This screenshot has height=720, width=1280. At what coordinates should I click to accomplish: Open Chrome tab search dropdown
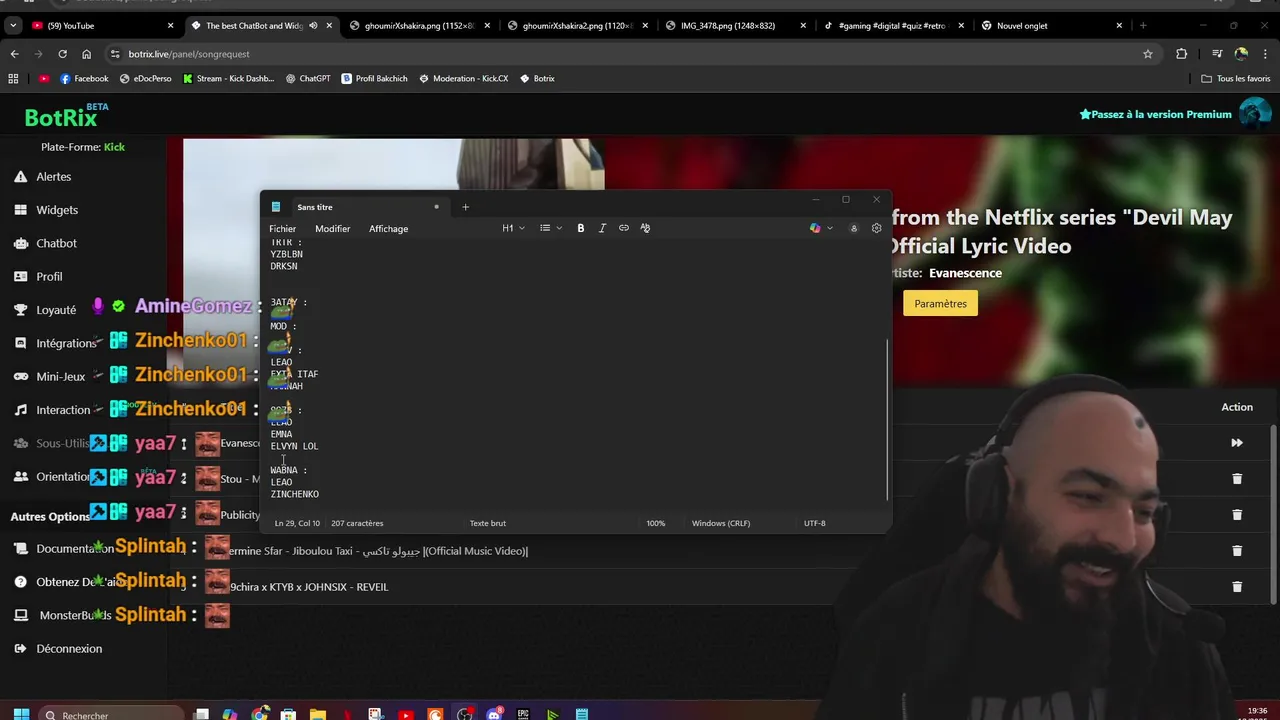click(x=14, y=26)
